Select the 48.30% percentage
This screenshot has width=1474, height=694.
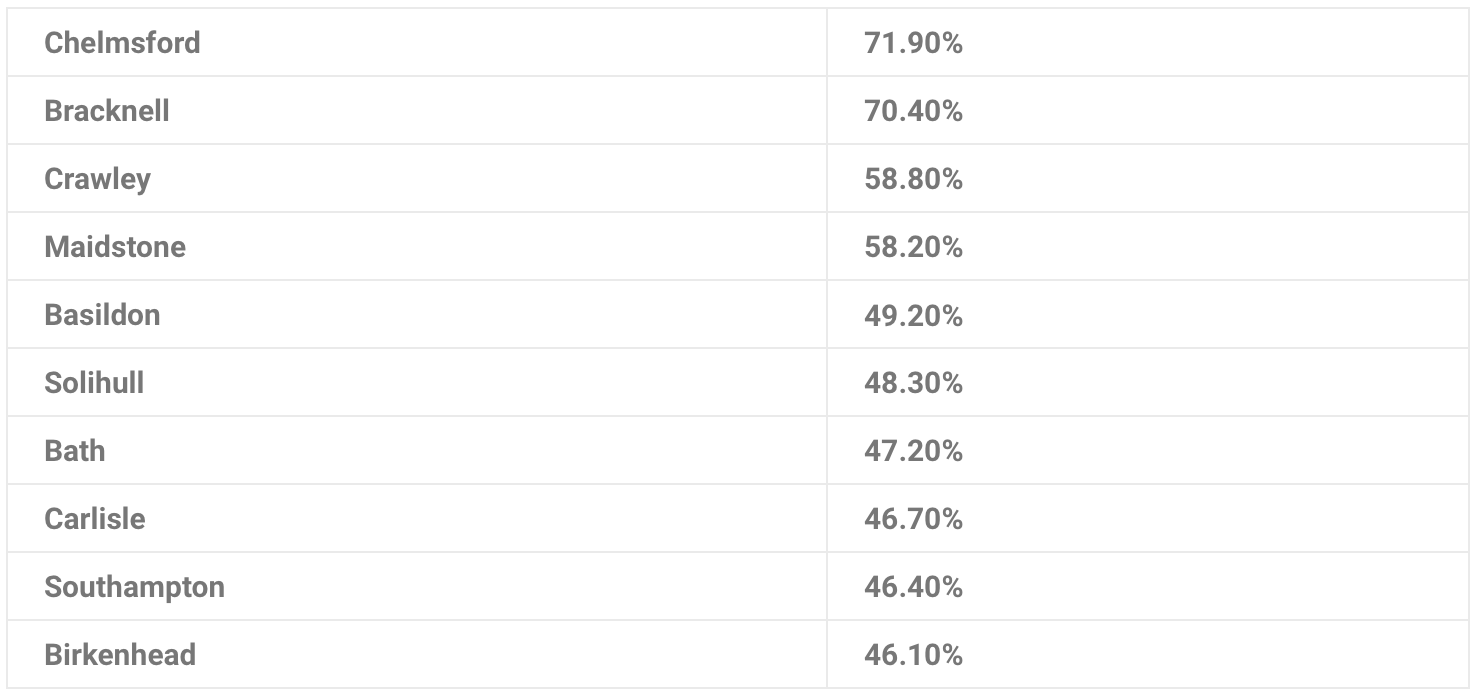[913, 383]
